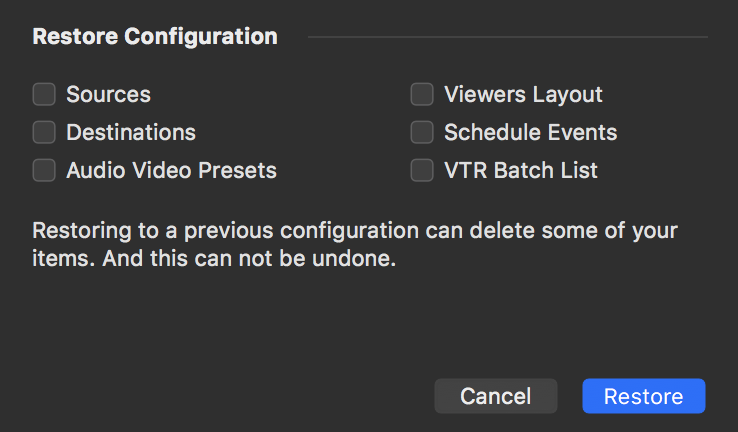Click the VTR Batch List label
Image resolution: width=738 pixels, height=432 pixels.
[x=520, y=170]
